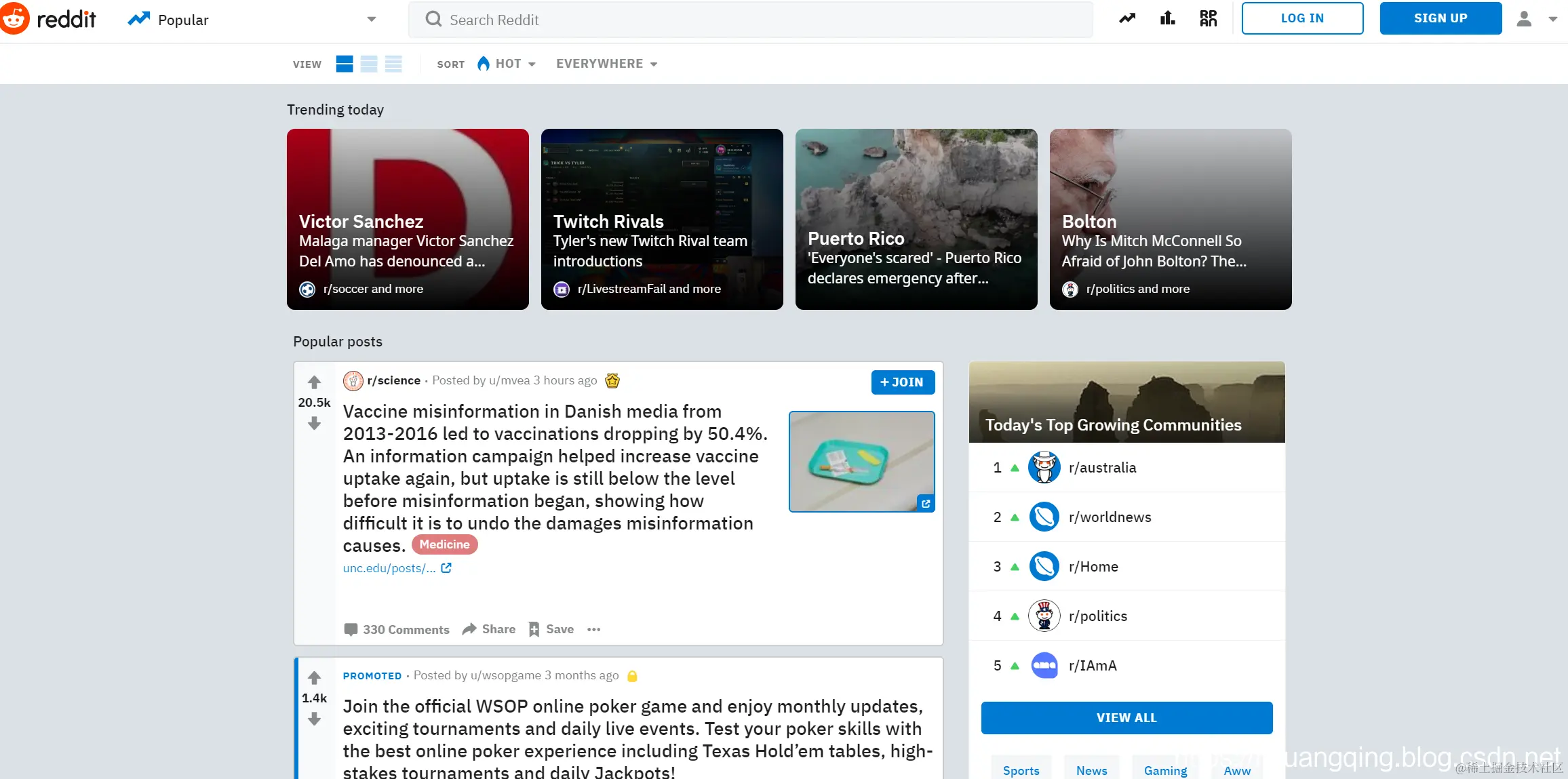Switch to Compact view layout
Image resolution: width=1568 pixels, height=779 pixels.
pos(393,64)
